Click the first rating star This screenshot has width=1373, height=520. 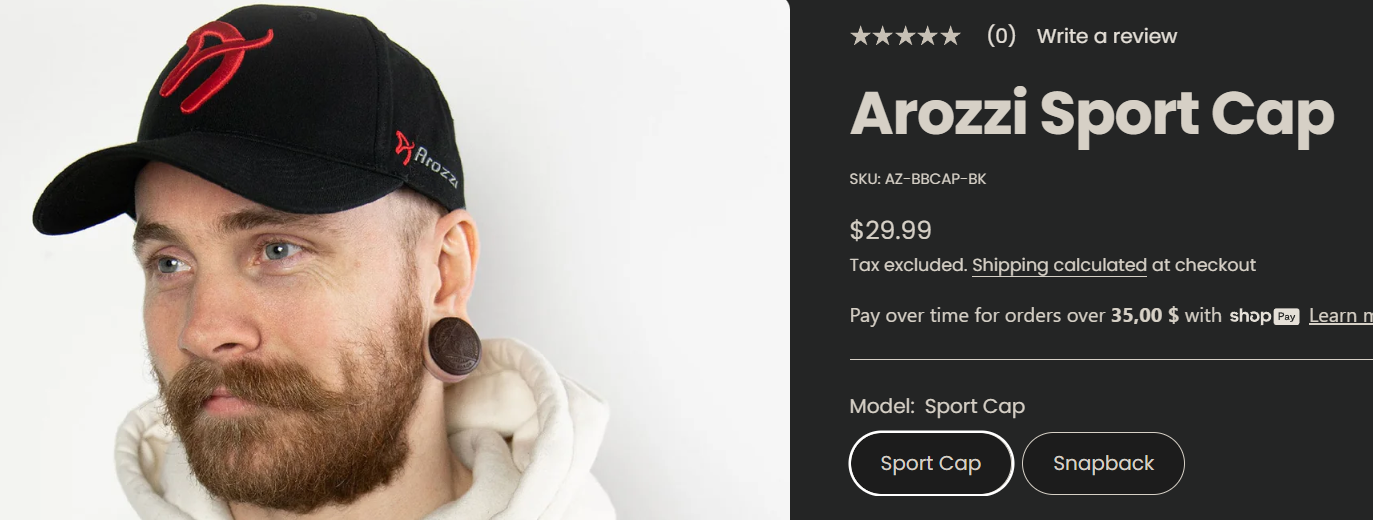pyautogui.click(x=861, y=36)
